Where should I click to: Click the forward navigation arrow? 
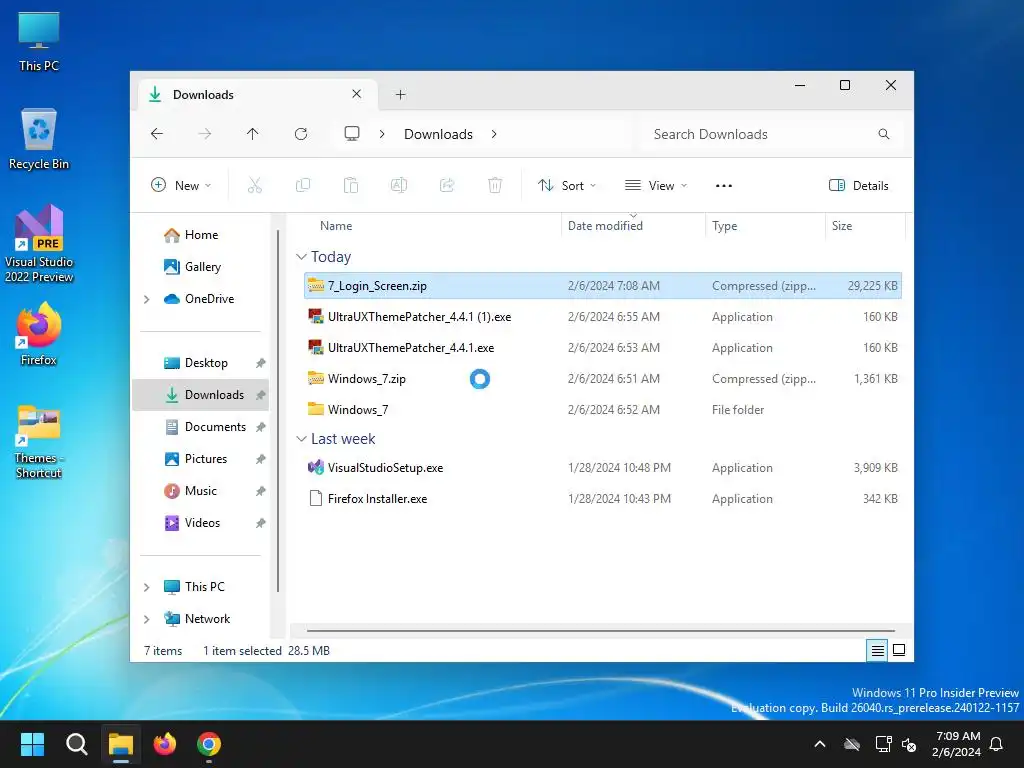(204, 134)
